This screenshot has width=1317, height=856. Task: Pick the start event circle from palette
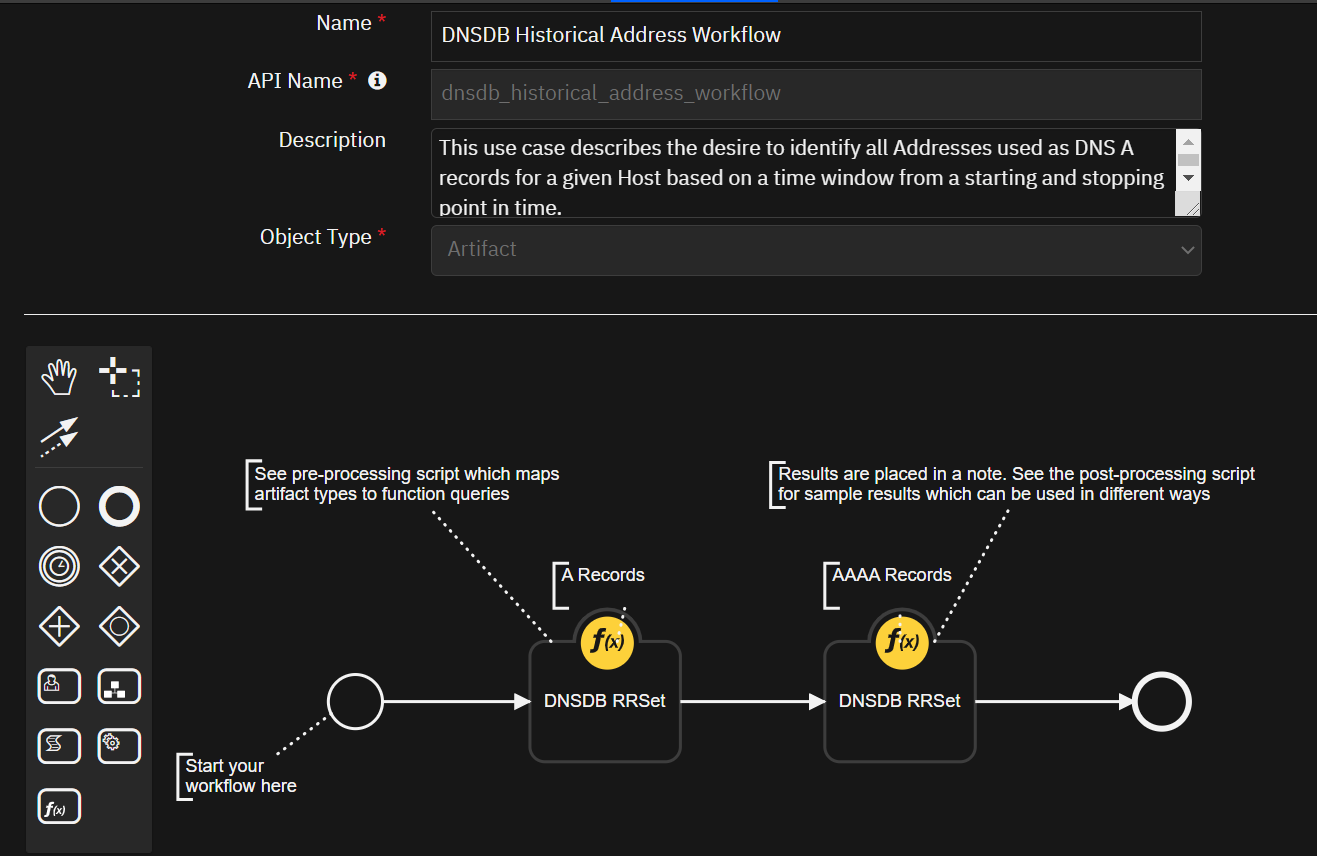59,507
